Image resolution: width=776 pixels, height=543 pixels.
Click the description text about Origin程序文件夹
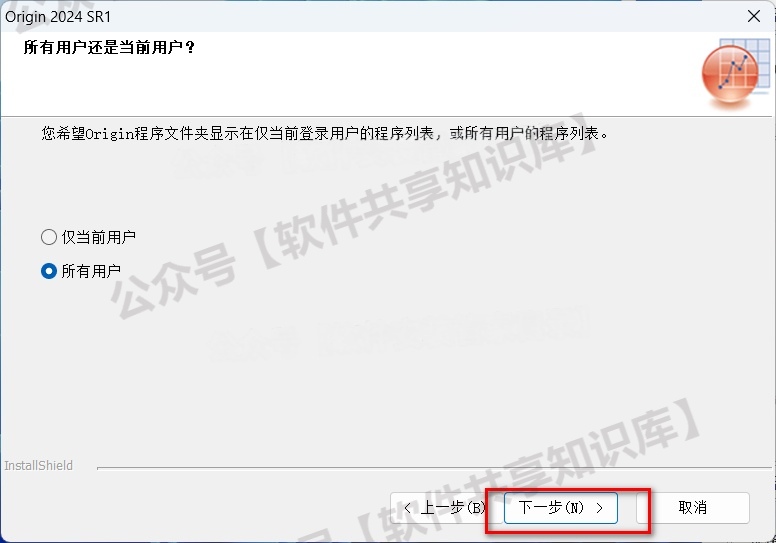(325, 134)
